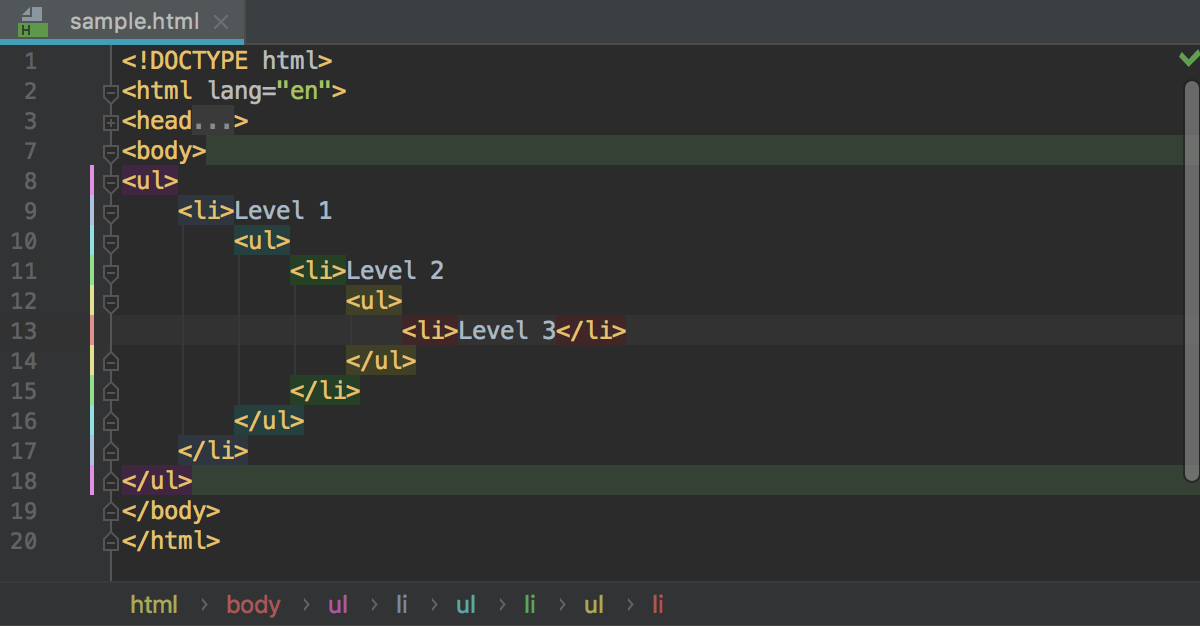
Task: Click the change marker bar beside line 13
Action: tap(93, 331)
